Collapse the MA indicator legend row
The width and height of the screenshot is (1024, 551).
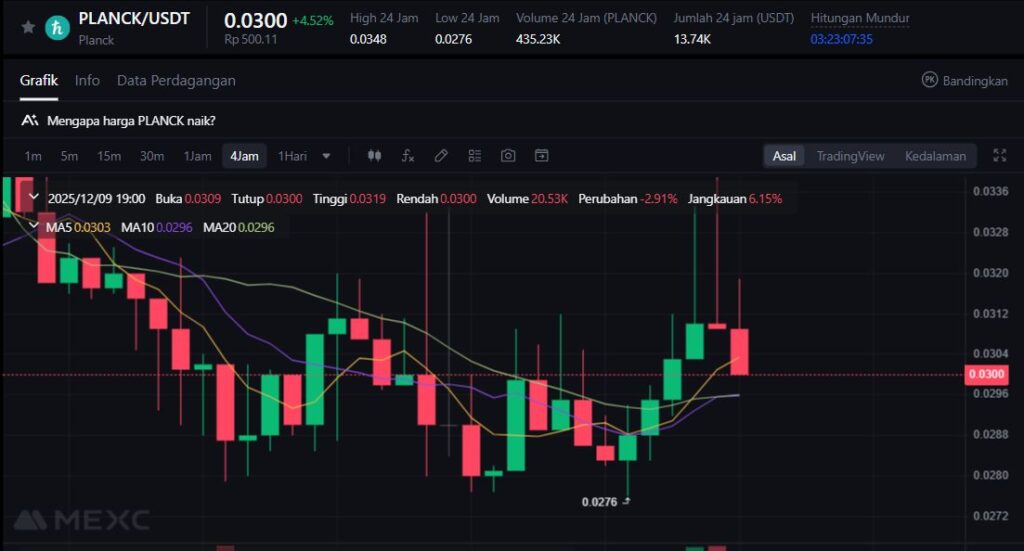tap(33, 227)
